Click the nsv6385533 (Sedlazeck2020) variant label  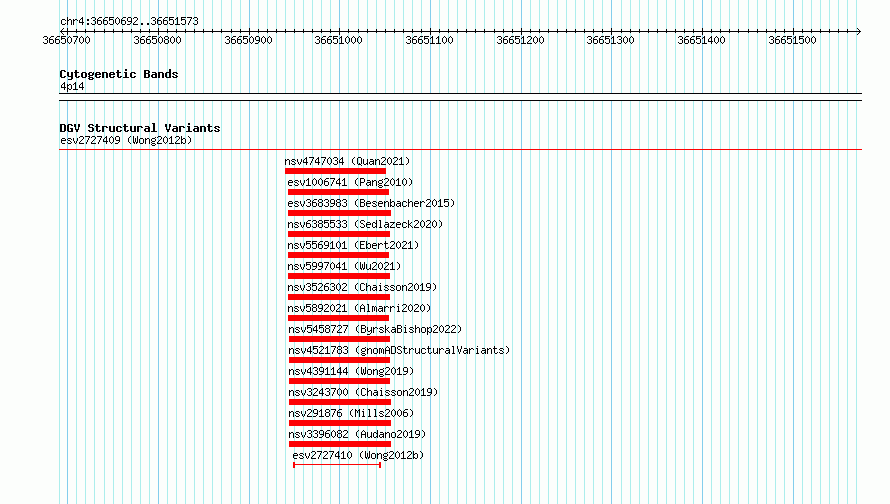[x=365, y=224]
